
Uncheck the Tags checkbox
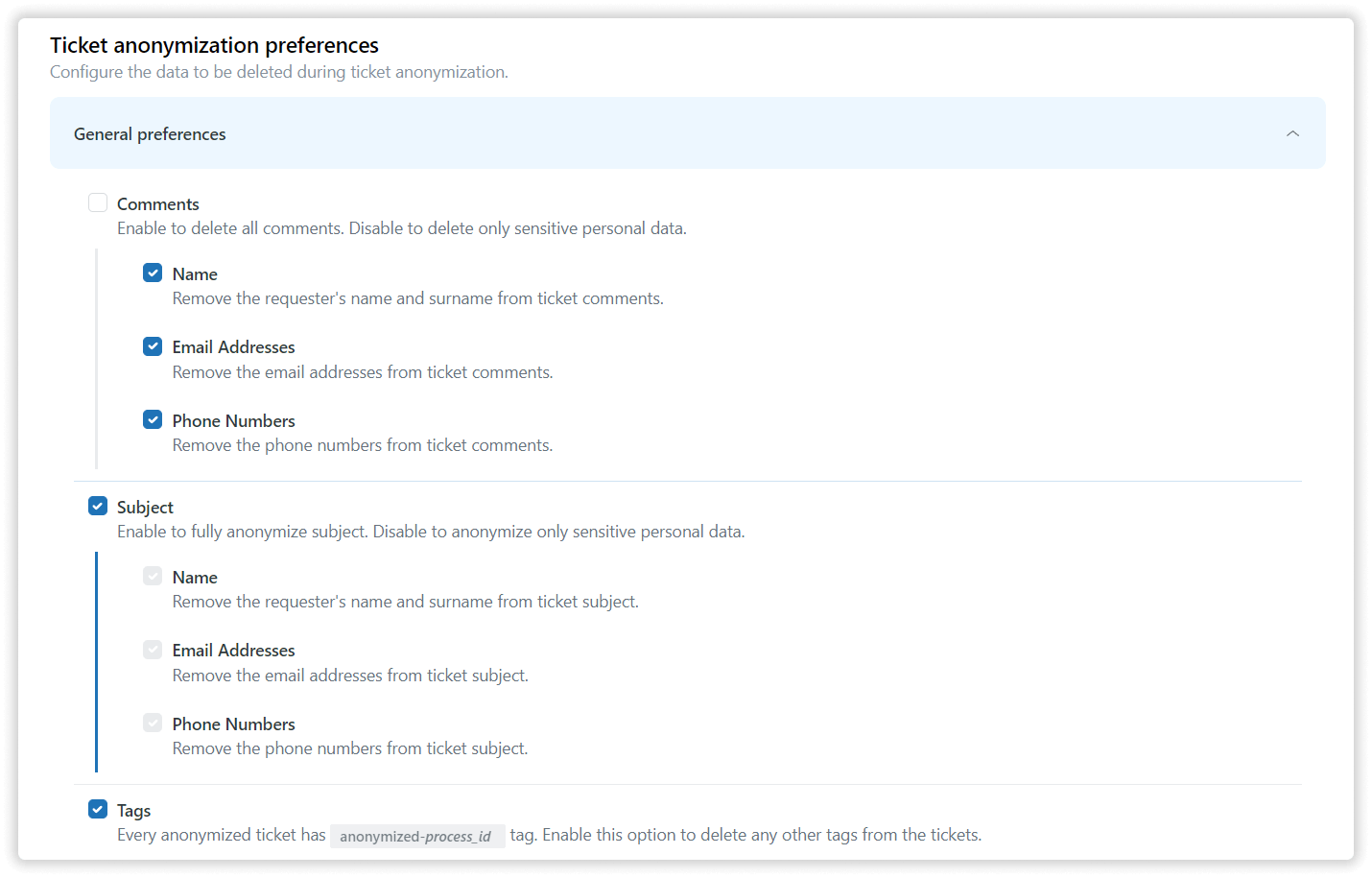[x=98, y=809]
